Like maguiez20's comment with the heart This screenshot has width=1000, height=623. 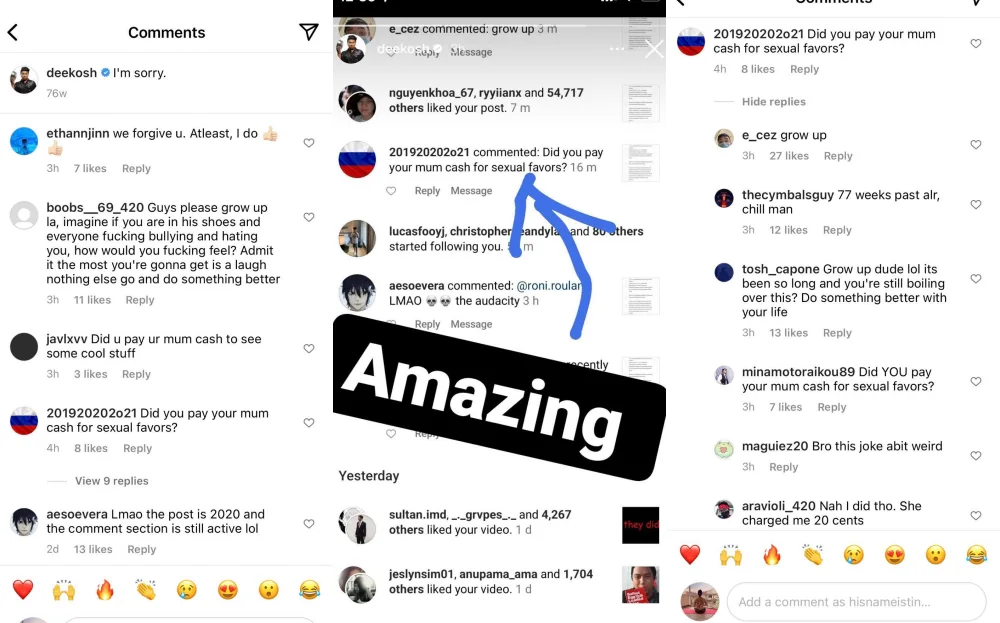[976, 456]
